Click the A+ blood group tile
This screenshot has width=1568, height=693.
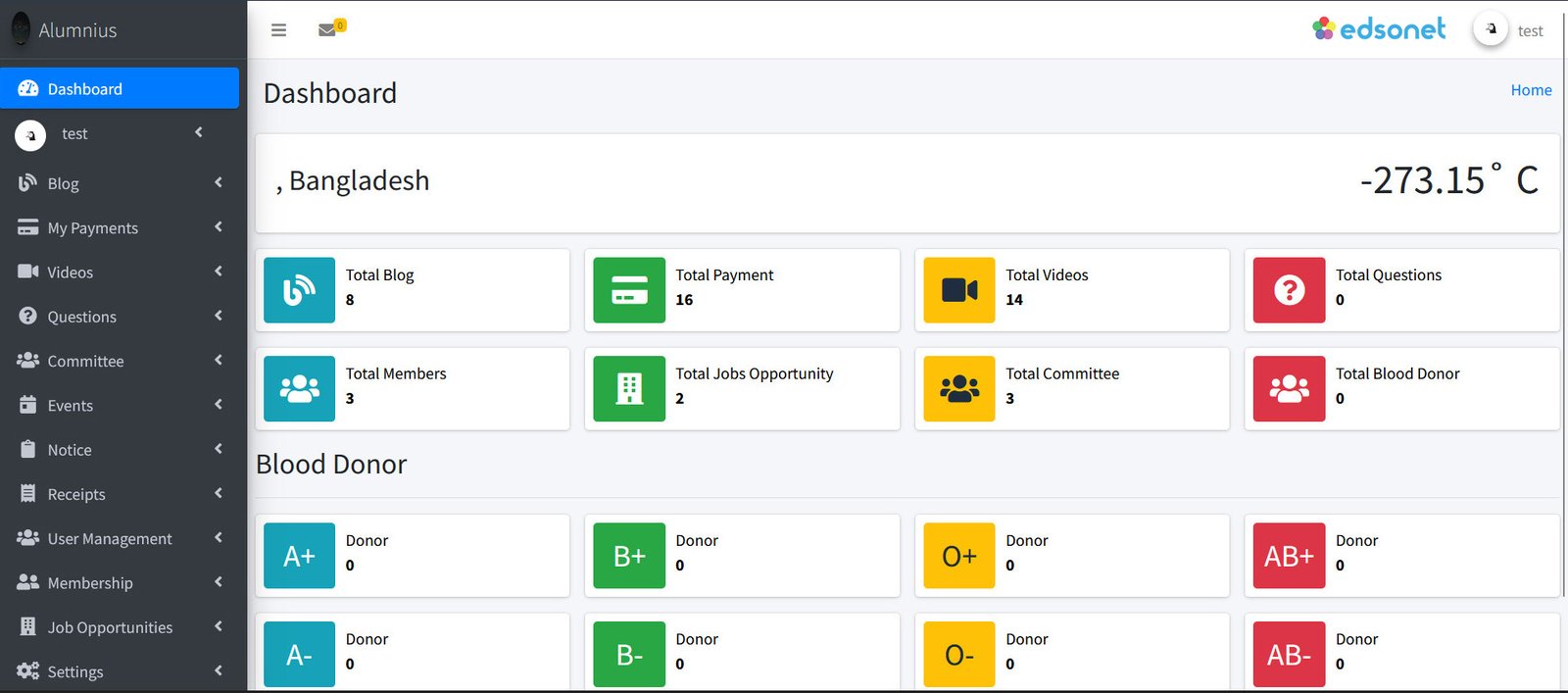click(299, 556)
